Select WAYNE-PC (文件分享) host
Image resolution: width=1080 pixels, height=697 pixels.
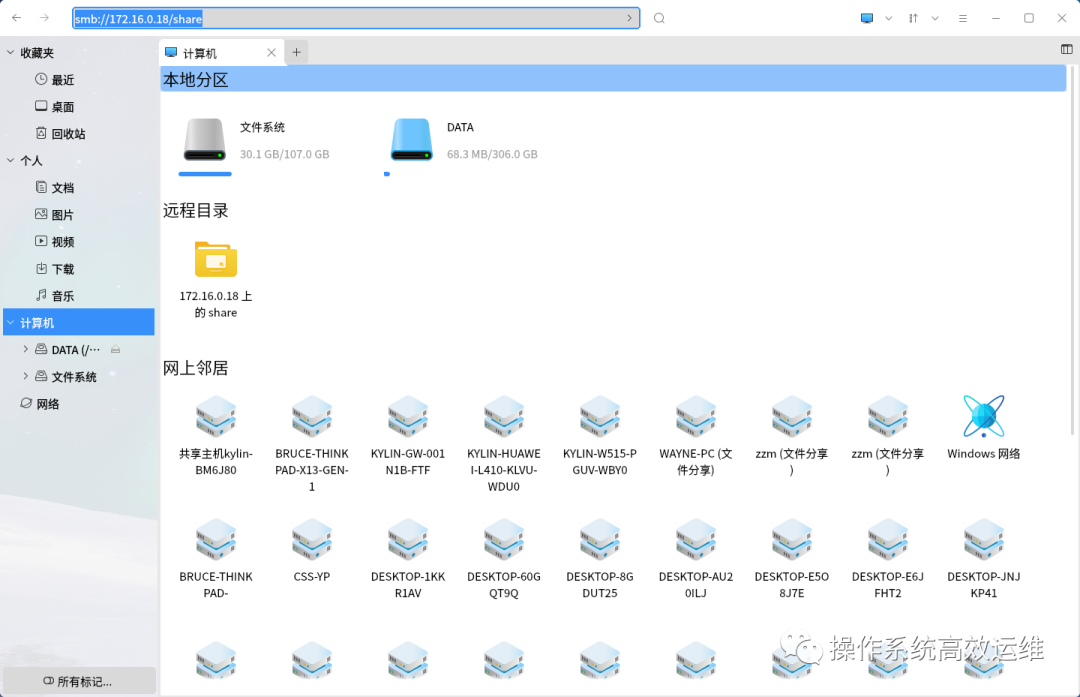(x=696, y=435)
